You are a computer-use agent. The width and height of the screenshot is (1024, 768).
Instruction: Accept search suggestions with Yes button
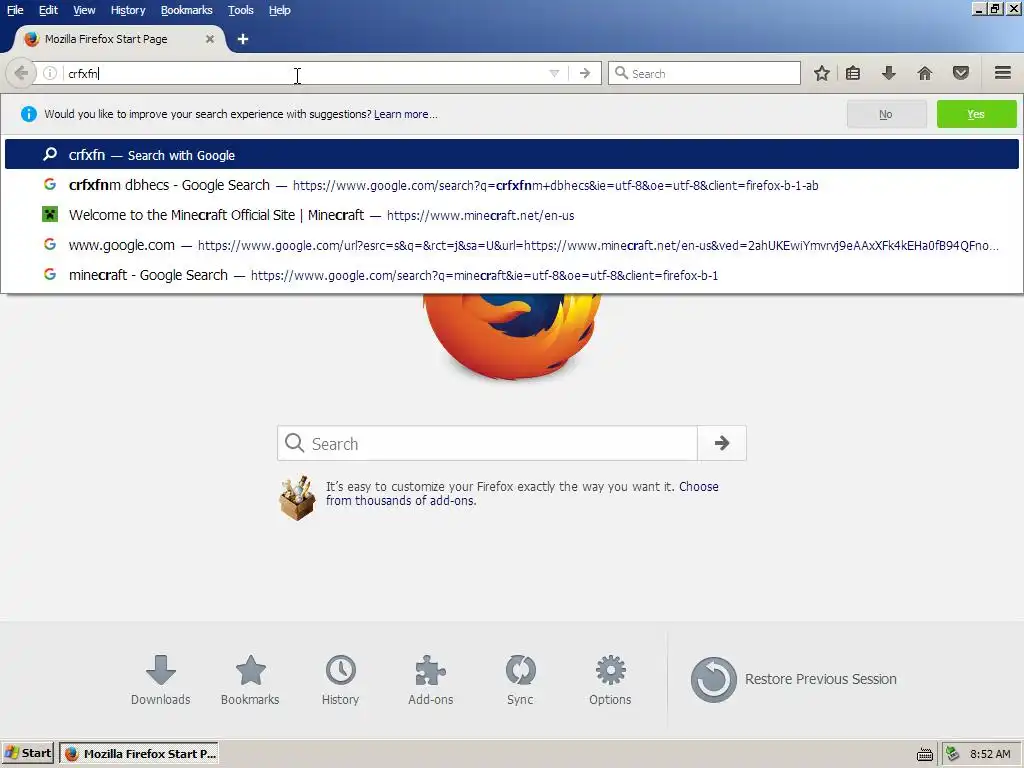click(x=976, y=114)
